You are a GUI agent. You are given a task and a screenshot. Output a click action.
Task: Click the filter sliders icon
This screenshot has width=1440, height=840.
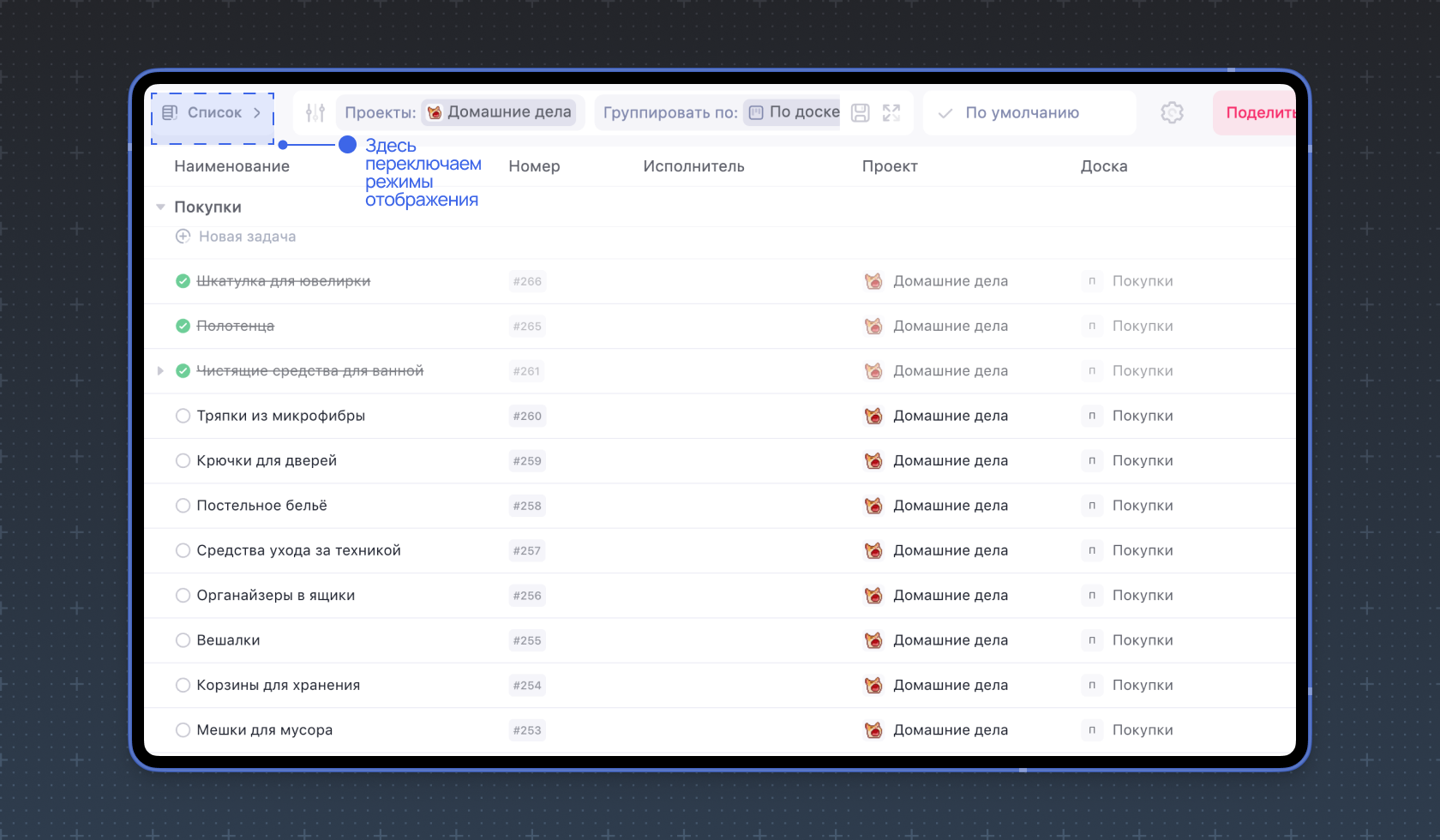click(315, 112)
